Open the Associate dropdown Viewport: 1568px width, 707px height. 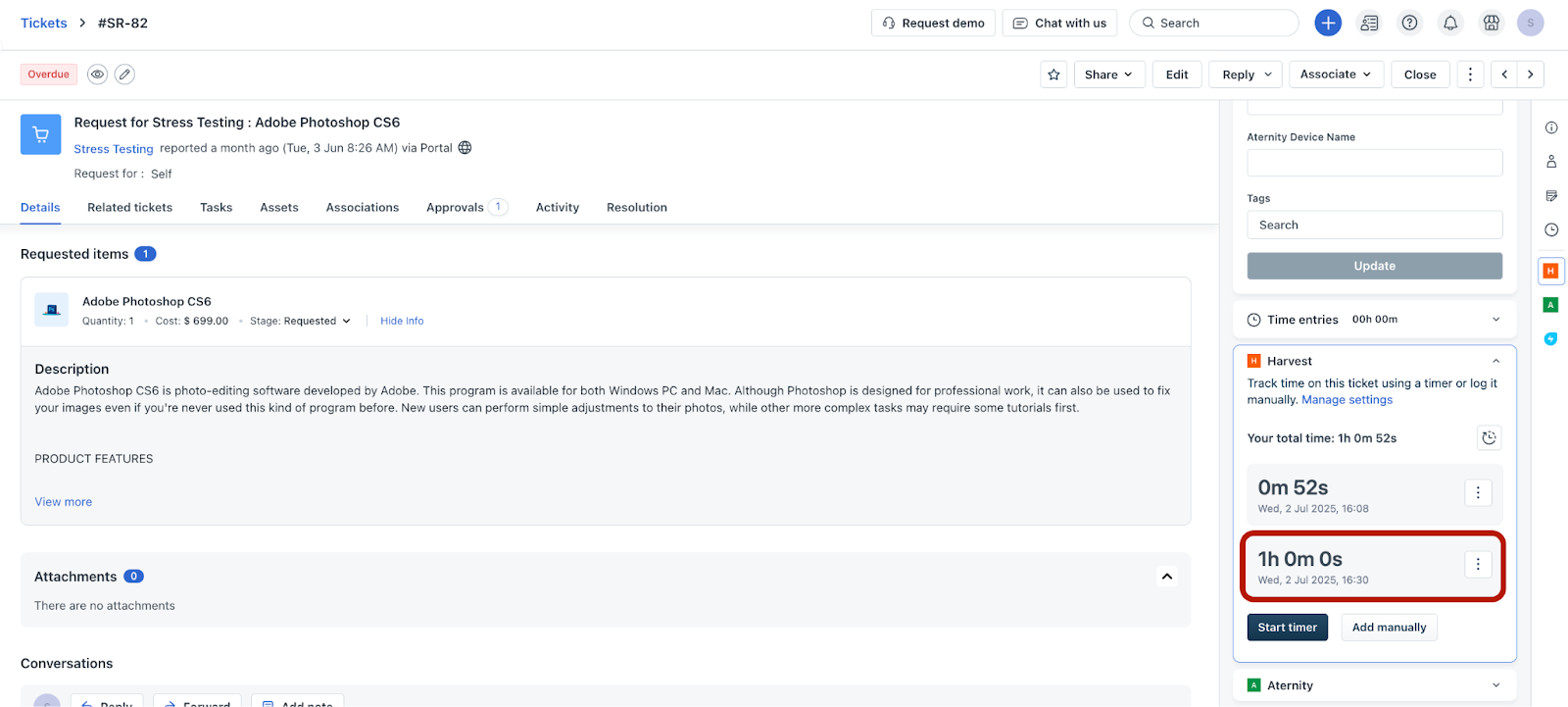pyautogui.click(x=1336, y=75)
